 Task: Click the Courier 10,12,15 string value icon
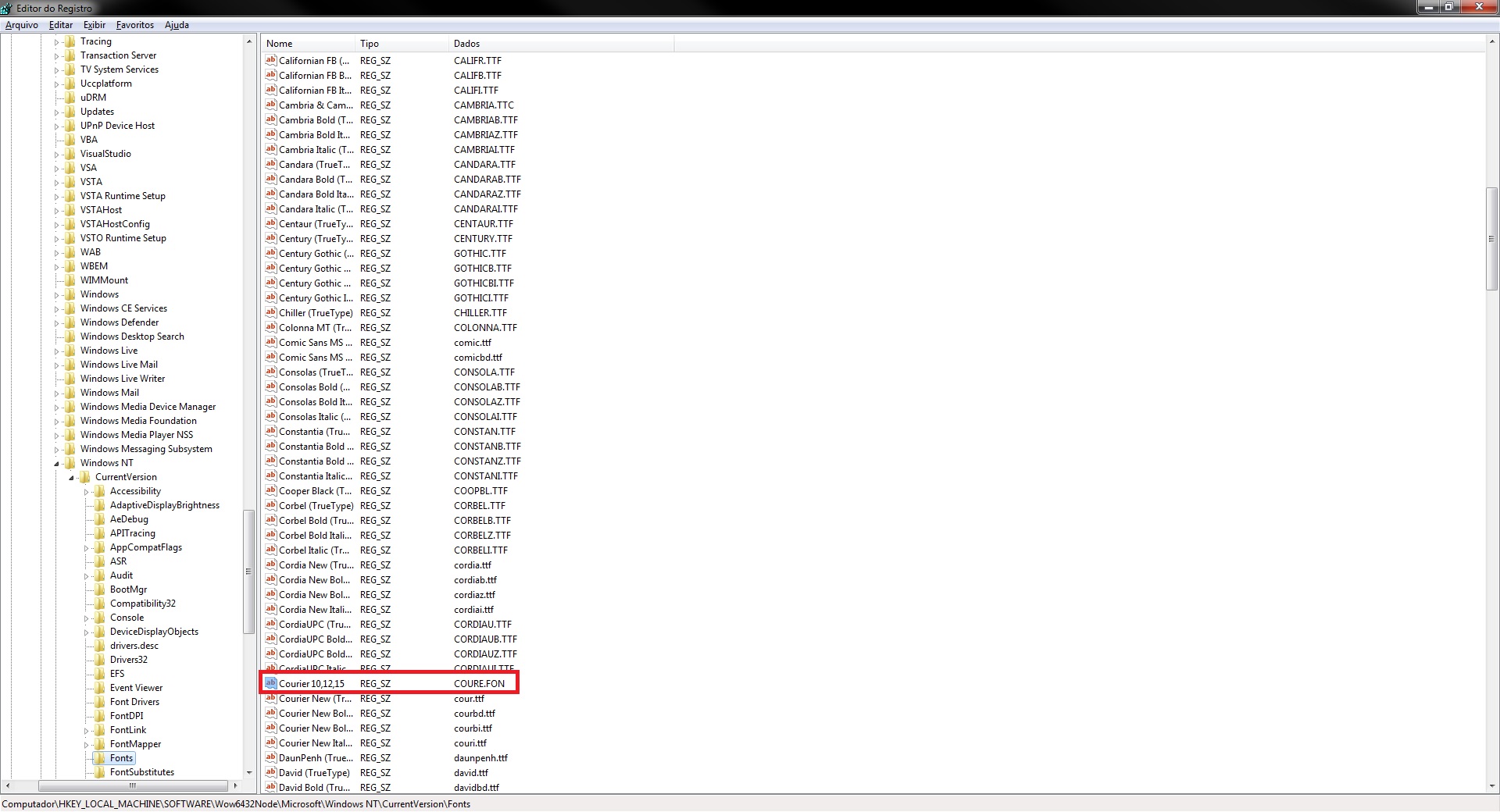click(x=271, y=683)
